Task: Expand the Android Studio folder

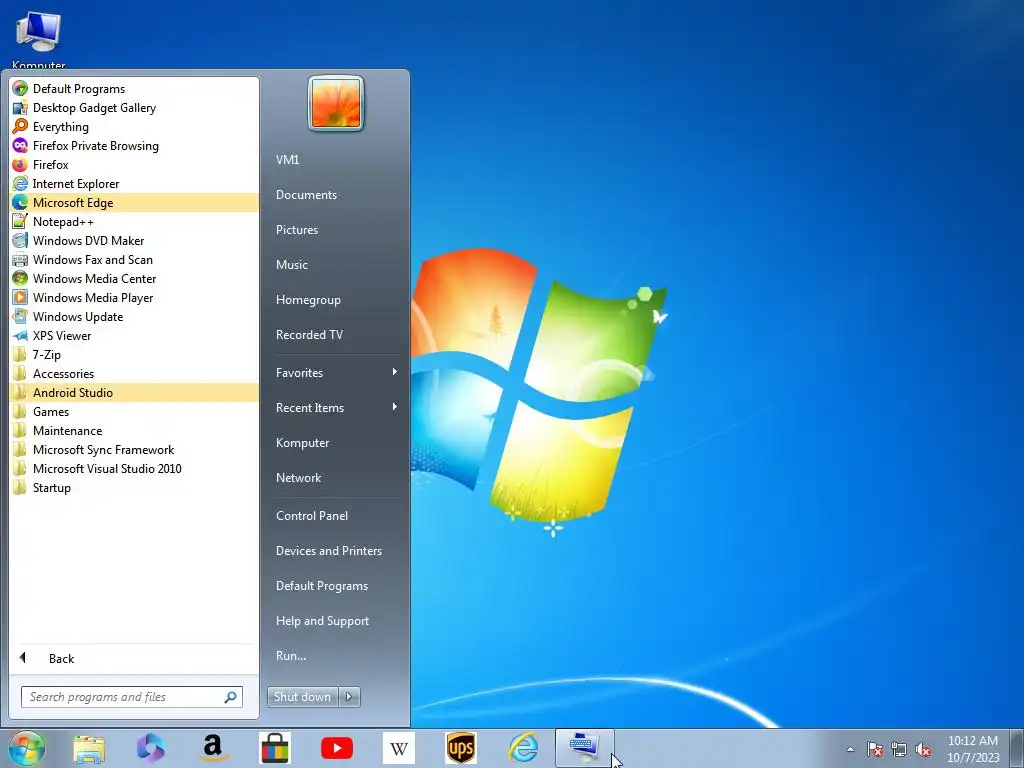Action: pos(134,392)
